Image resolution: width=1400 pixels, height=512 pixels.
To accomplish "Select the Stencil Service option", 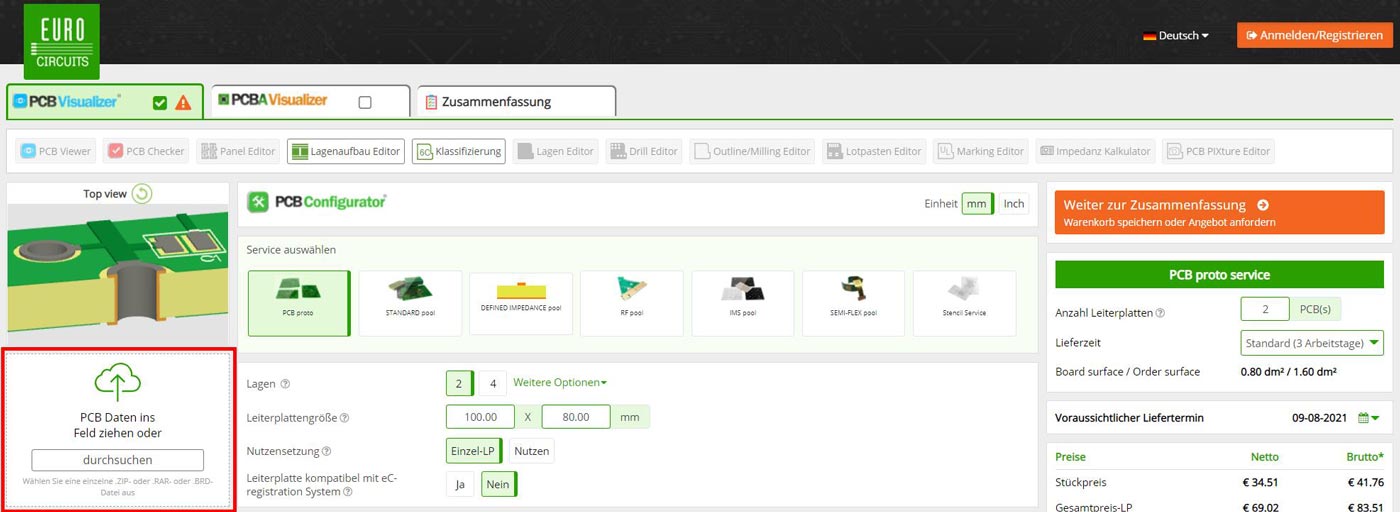I will click(x=964, y=303).
